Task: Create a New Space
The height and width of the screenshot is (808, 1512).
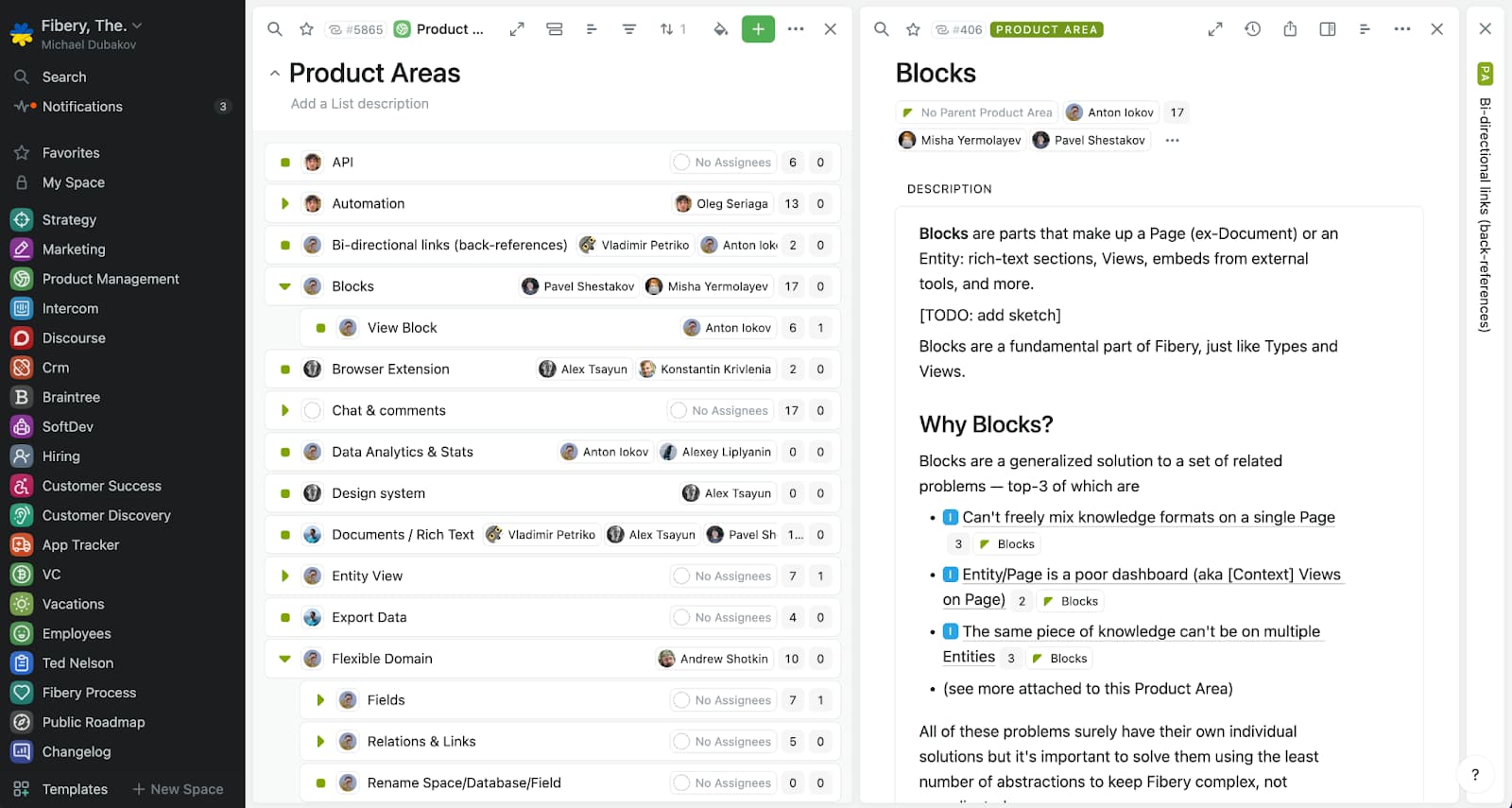Action: [x=178, y=789]
